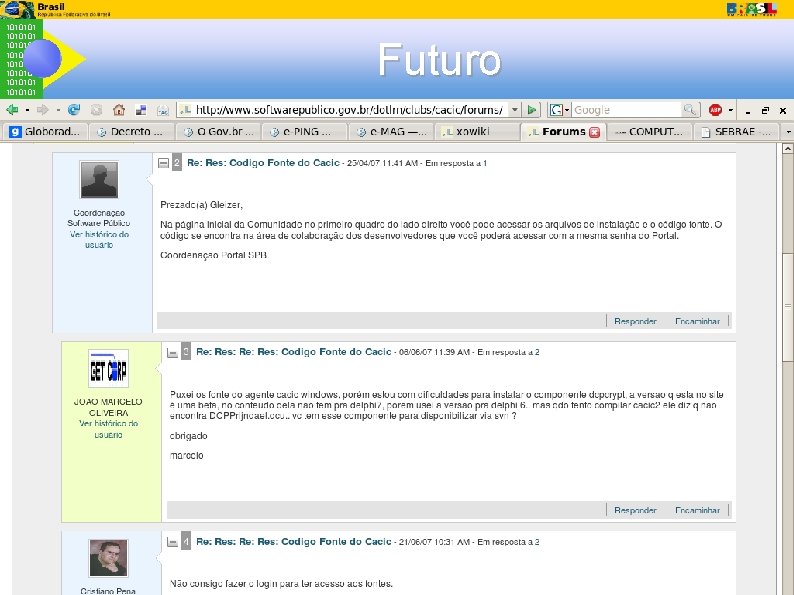The width and height of the screenshot is (794, 595).
Task: Click the number 2 badge of message 2
Action: coord(177,163)
